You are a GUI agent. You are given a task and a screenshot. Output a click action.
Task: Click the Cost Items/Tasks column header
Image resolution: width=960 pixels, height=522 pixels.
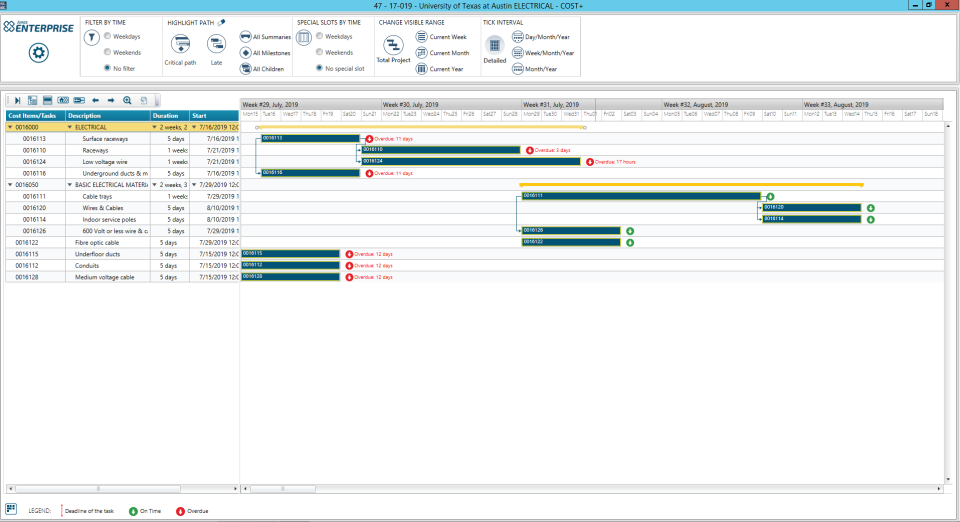coord(36,116)
